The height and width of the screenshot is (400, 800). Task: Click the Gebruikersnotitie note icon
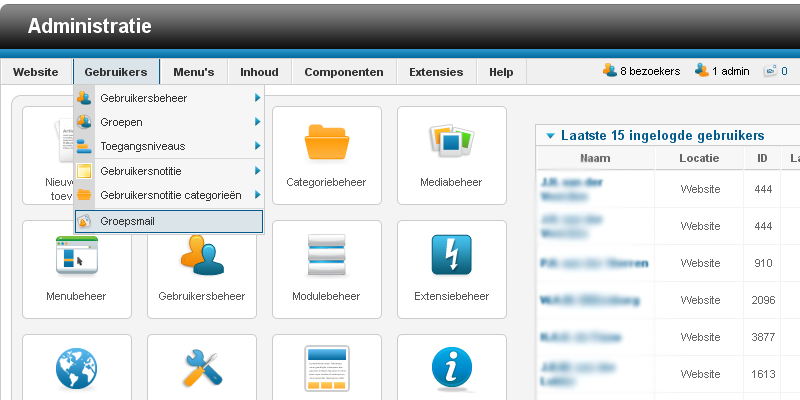click(x=84, y=171)
